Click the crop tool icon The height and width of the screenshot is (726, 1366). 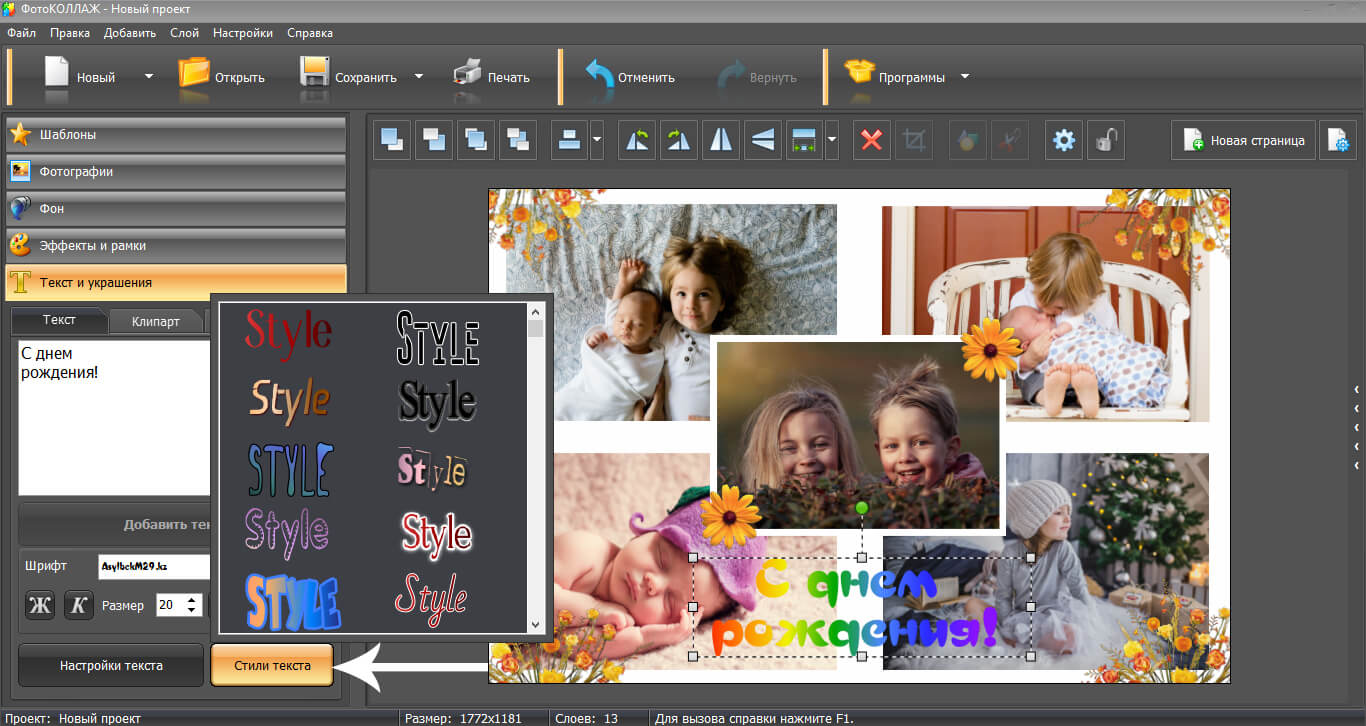tap(913, 140)
